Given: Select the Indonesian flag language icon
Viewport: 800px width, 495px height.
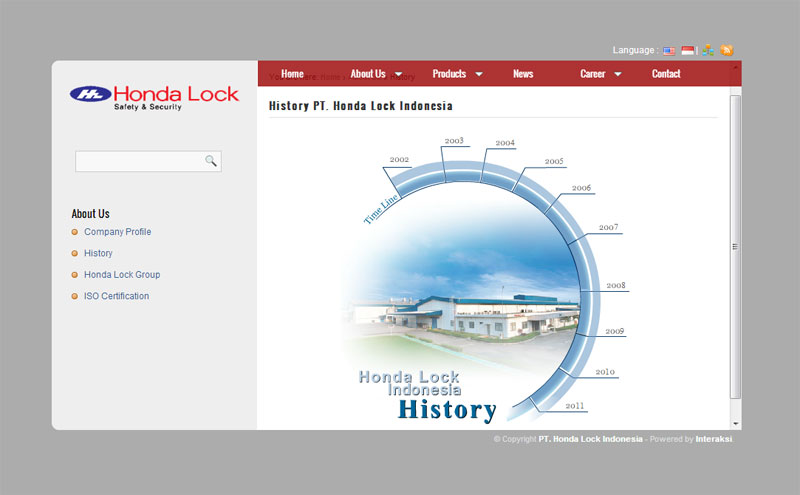Looking at the screenshot, I should coord(688,51).
